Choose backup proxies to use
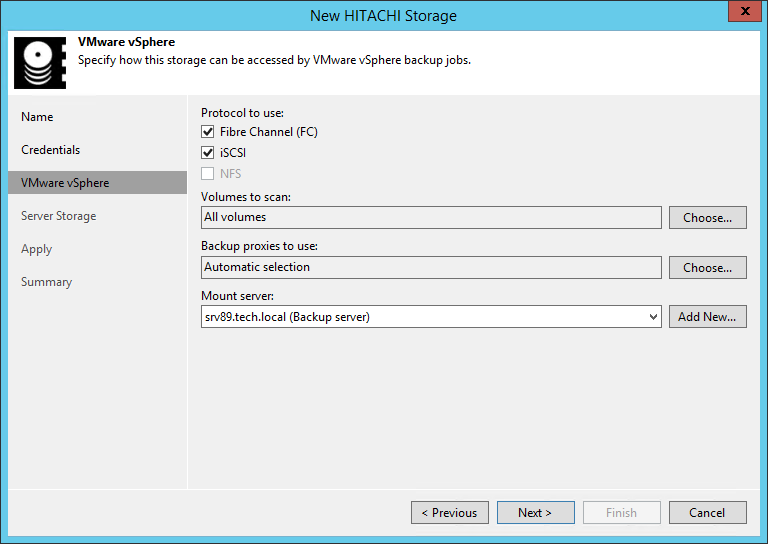The image size is (768, 544). click(x=707, y=267)
